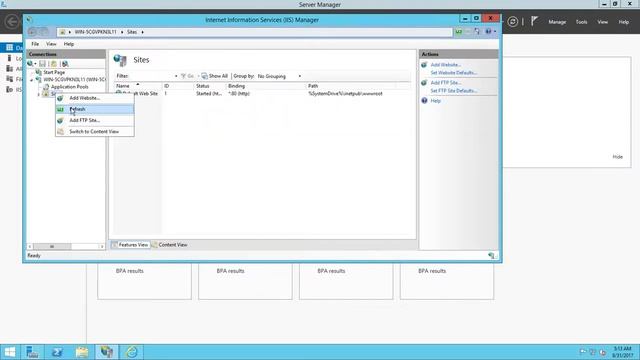Click the stop icon beside address bar
The image size is (640, 360).
(468, 32)
